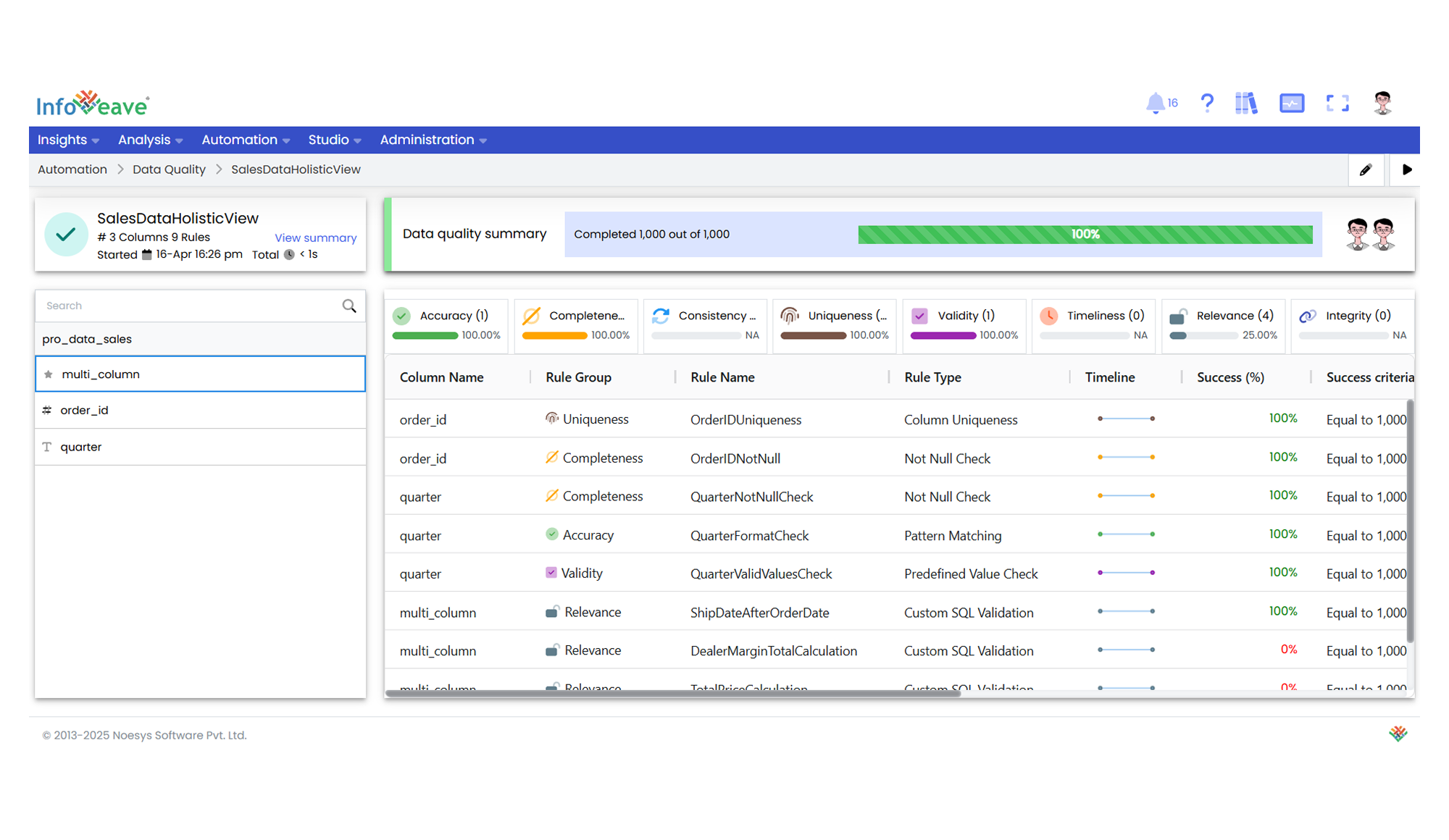Viewport: 1449px width, 840px height.
Task: Open the library books icon
Action: pyautogui.click(x=1246, y=104)
